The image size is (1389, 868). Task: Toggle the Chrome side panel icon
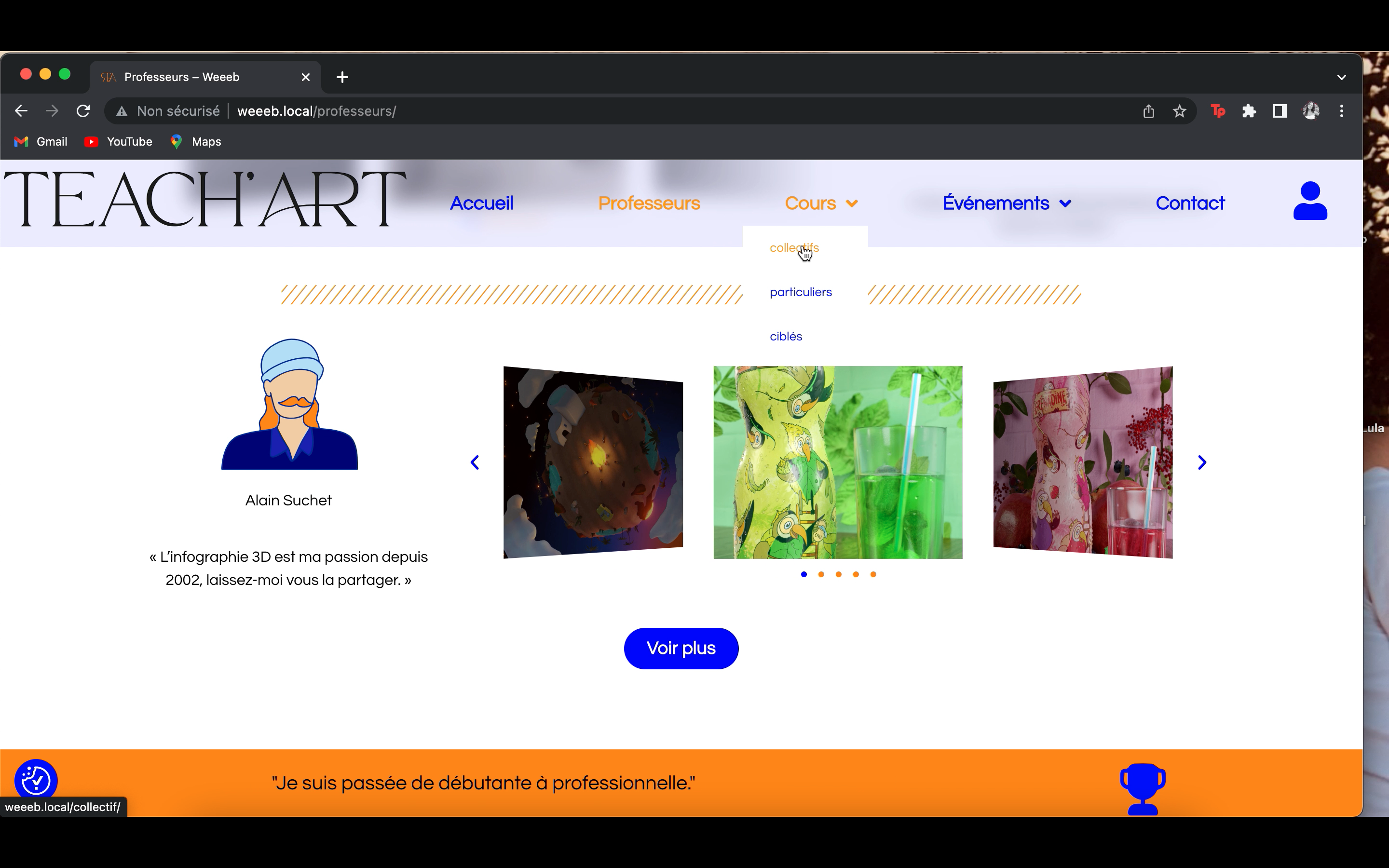coord(1280,111)
